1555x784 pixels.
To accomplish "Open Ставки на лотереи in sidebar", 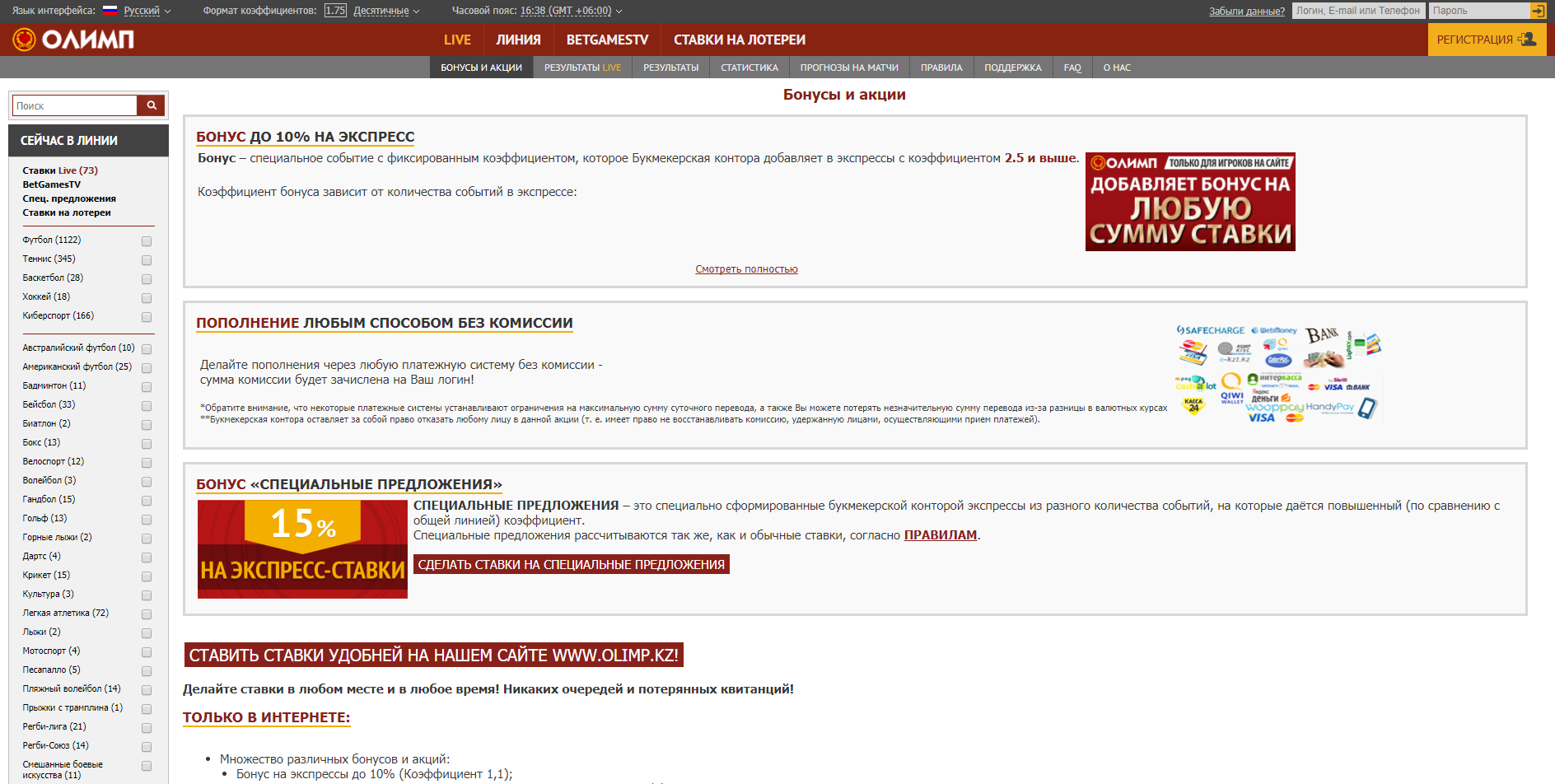I will [x=67, y=212].
